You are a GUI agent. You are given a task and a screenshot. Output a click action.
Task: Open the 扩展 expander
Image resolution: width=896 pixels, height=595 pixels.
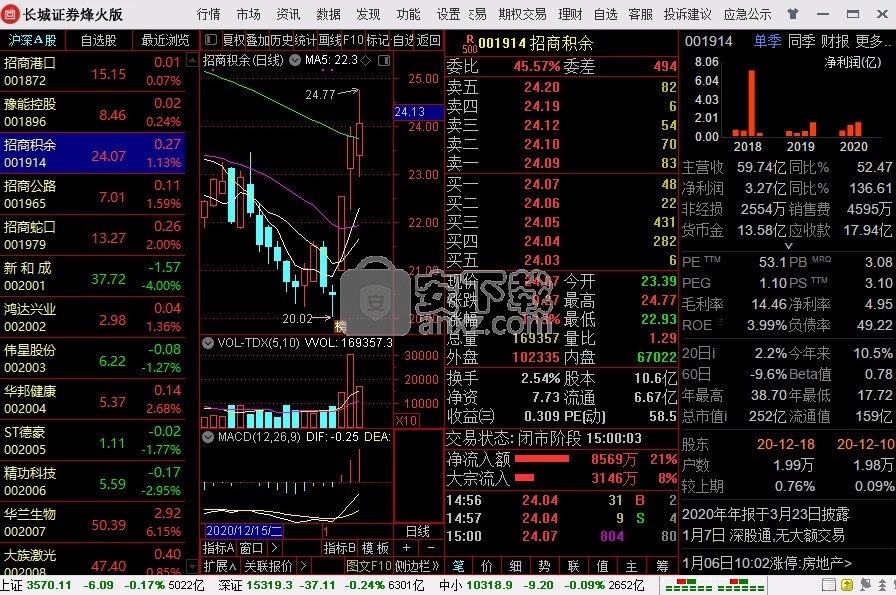[x=220, y=566]
